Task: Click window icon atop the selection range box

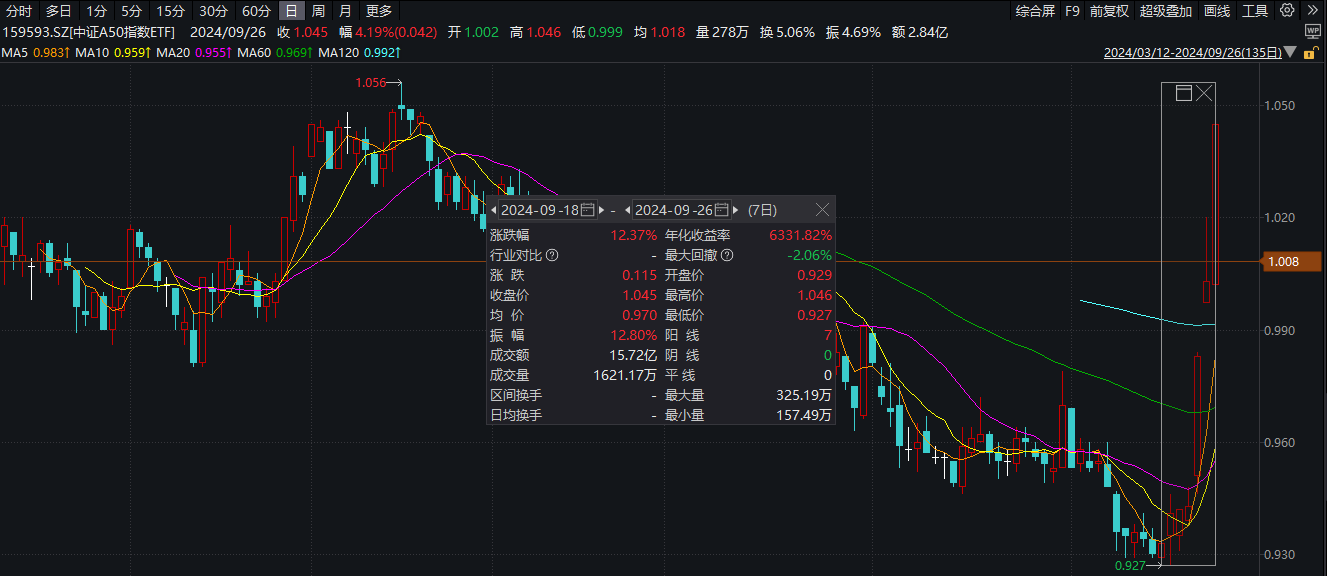Action: tap(1184, 93)
